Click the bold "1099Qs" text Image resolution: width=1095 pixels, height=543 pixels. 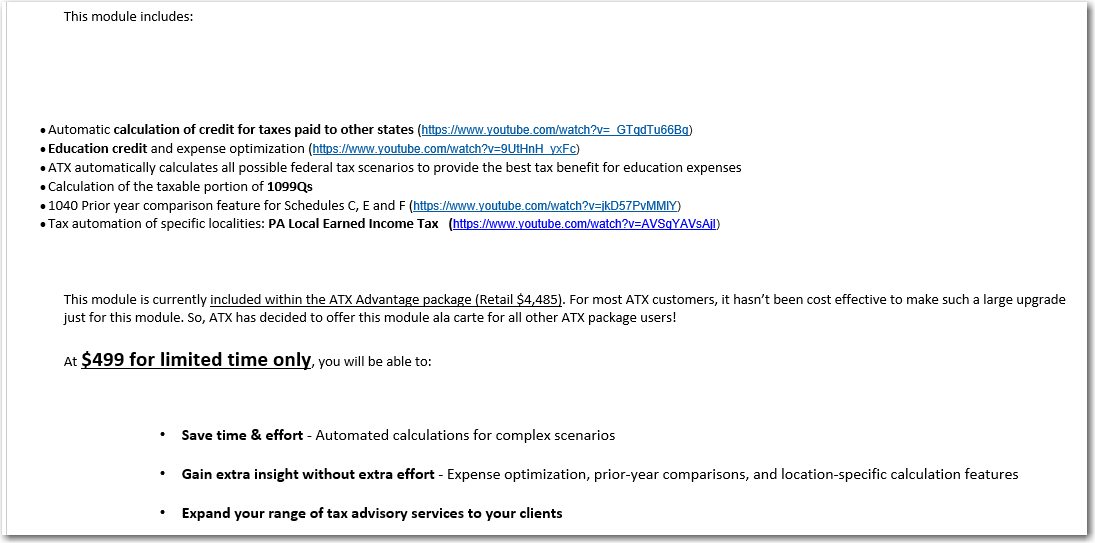click(x=290, y=186)
